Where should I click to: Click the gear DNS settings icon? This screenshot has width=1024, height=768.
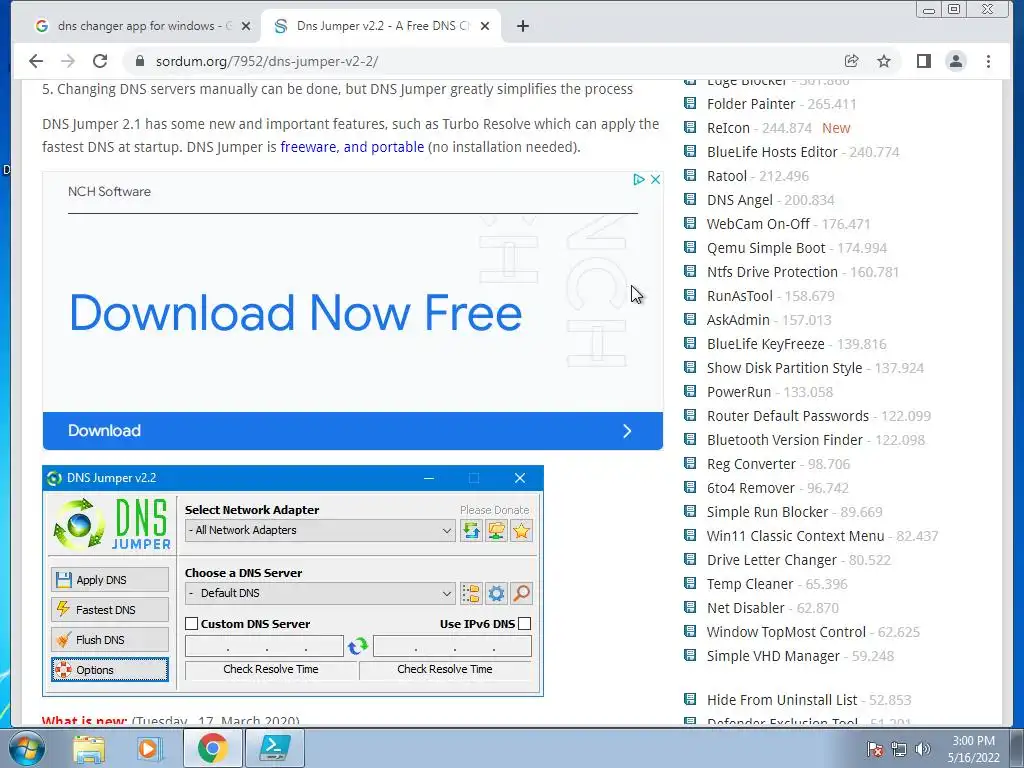point(496,594)
